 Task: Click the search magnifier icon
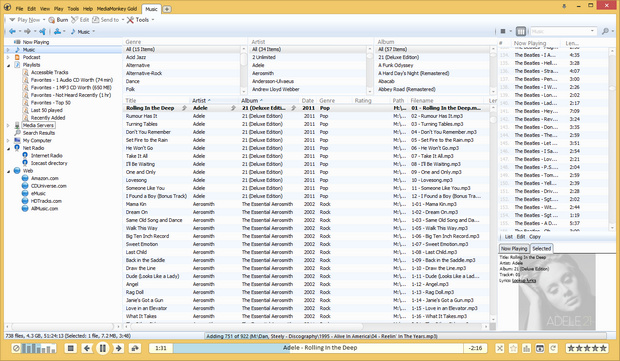[605, 31]
